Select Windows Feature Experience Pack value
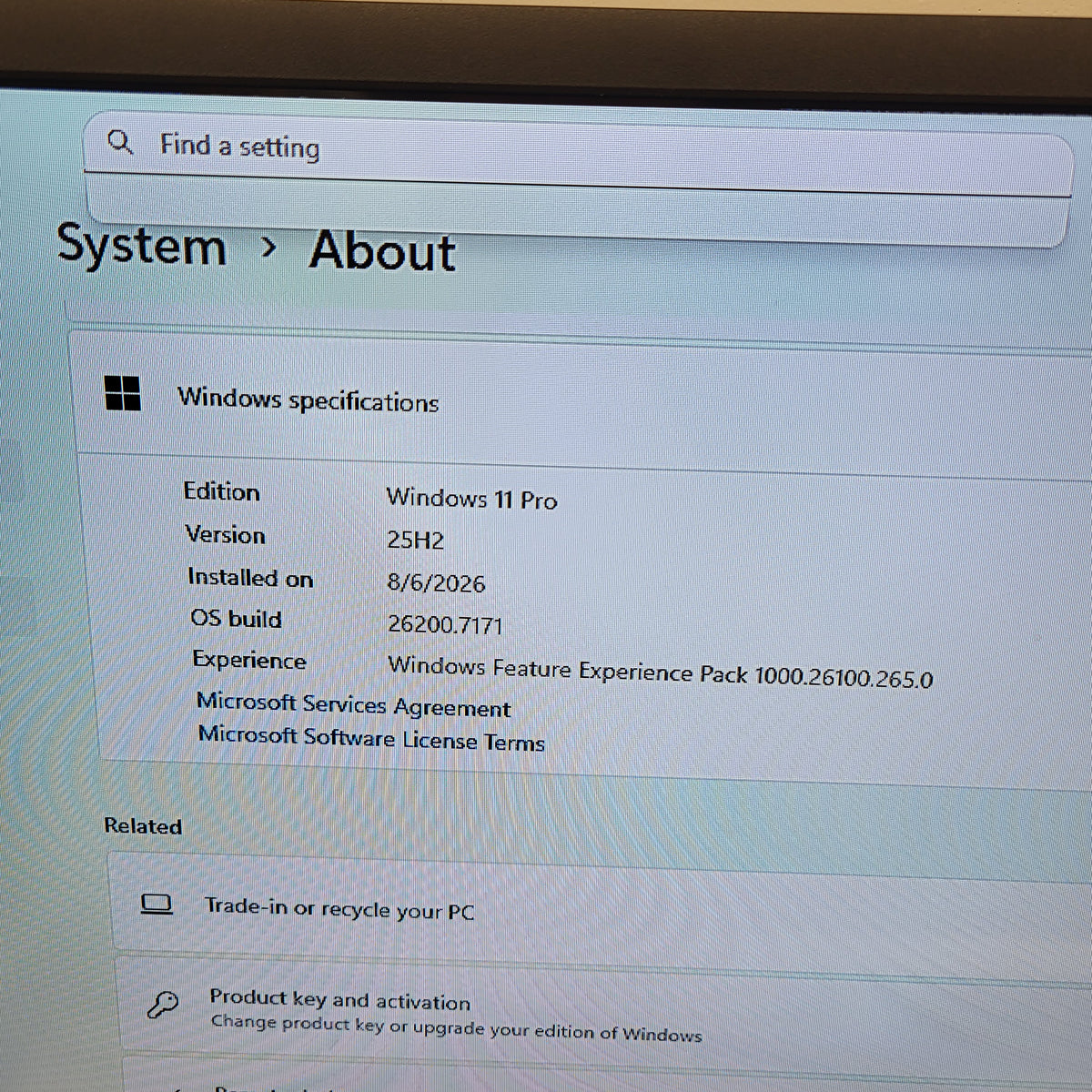 660,672
